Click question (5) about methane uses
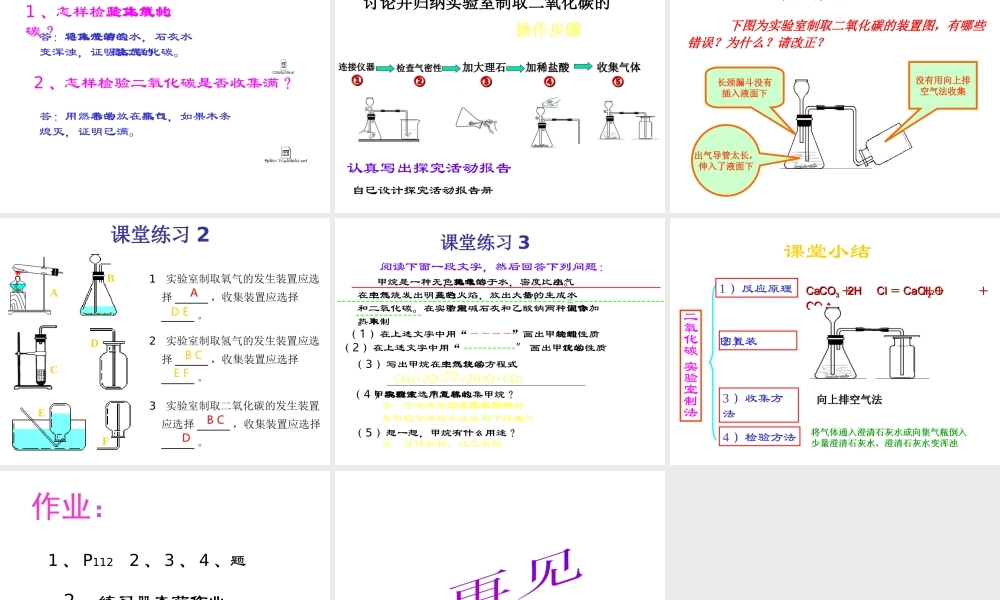 [436, 433]
